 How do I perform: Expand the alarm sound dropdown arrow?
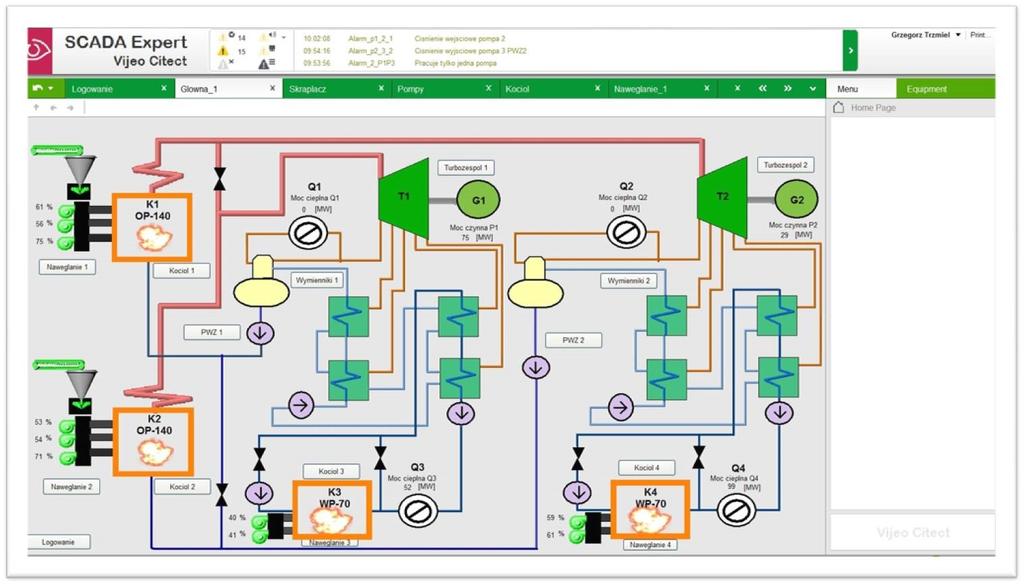(x=283, y=38)
